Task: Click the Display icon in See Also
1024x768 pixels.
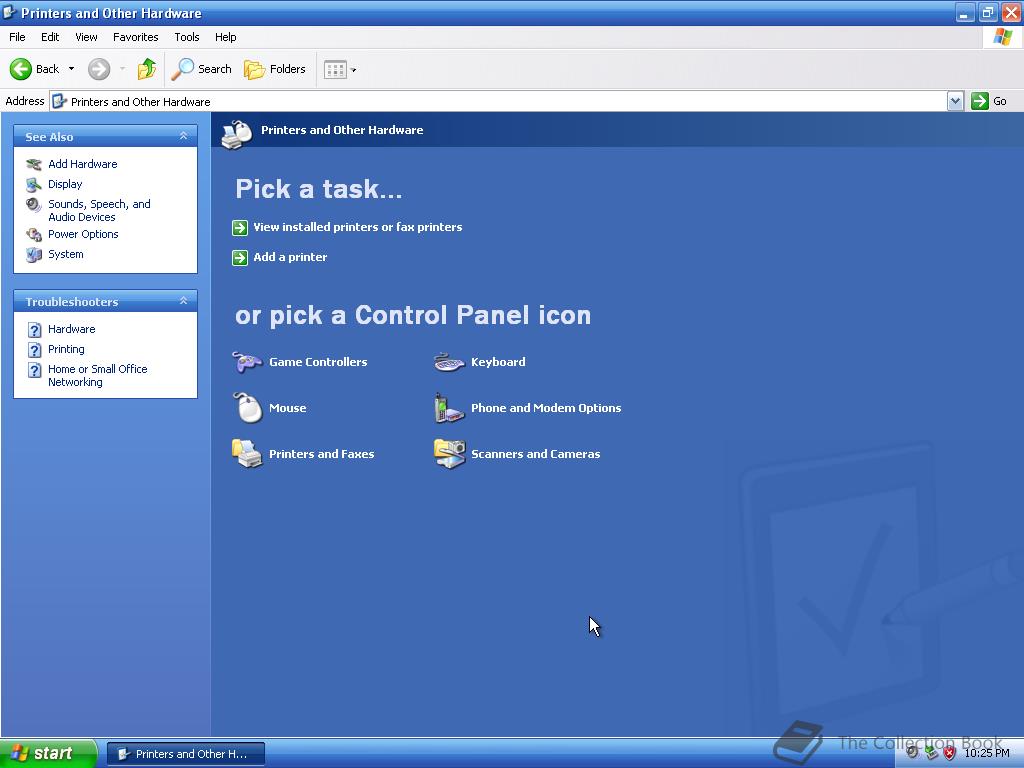Action: point(34,184)
